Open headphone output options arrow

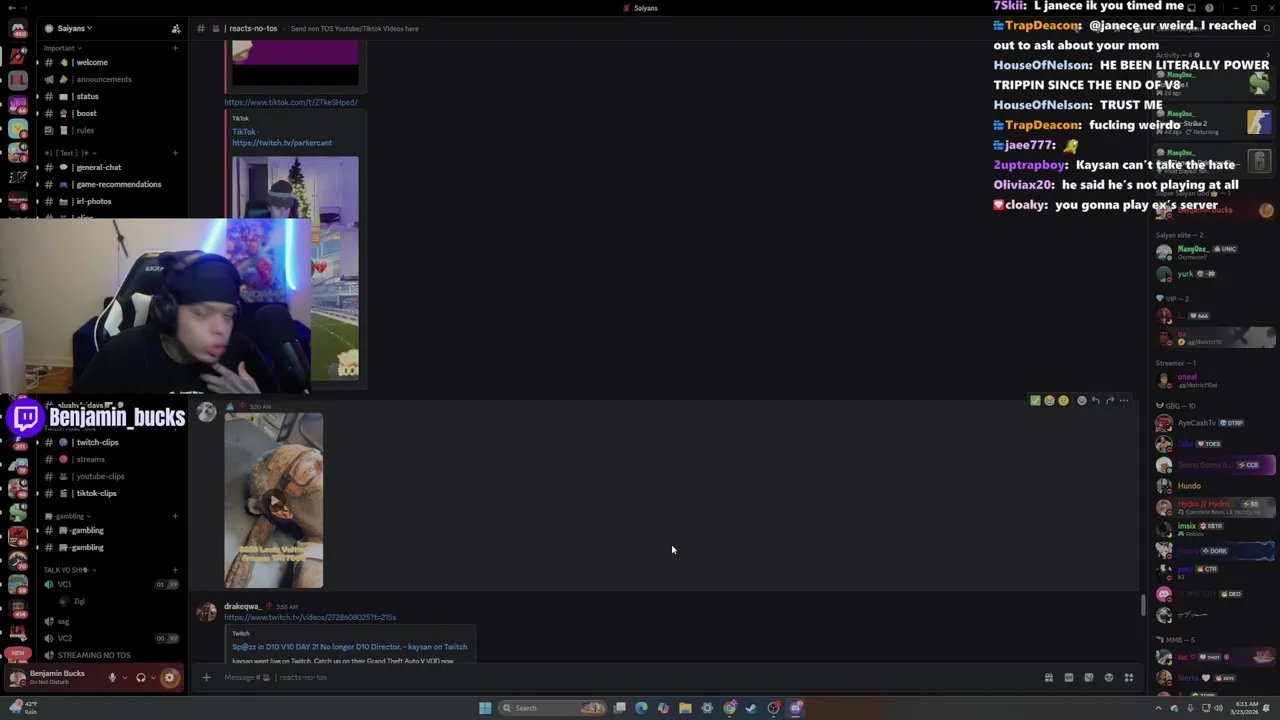click(153, 678)
